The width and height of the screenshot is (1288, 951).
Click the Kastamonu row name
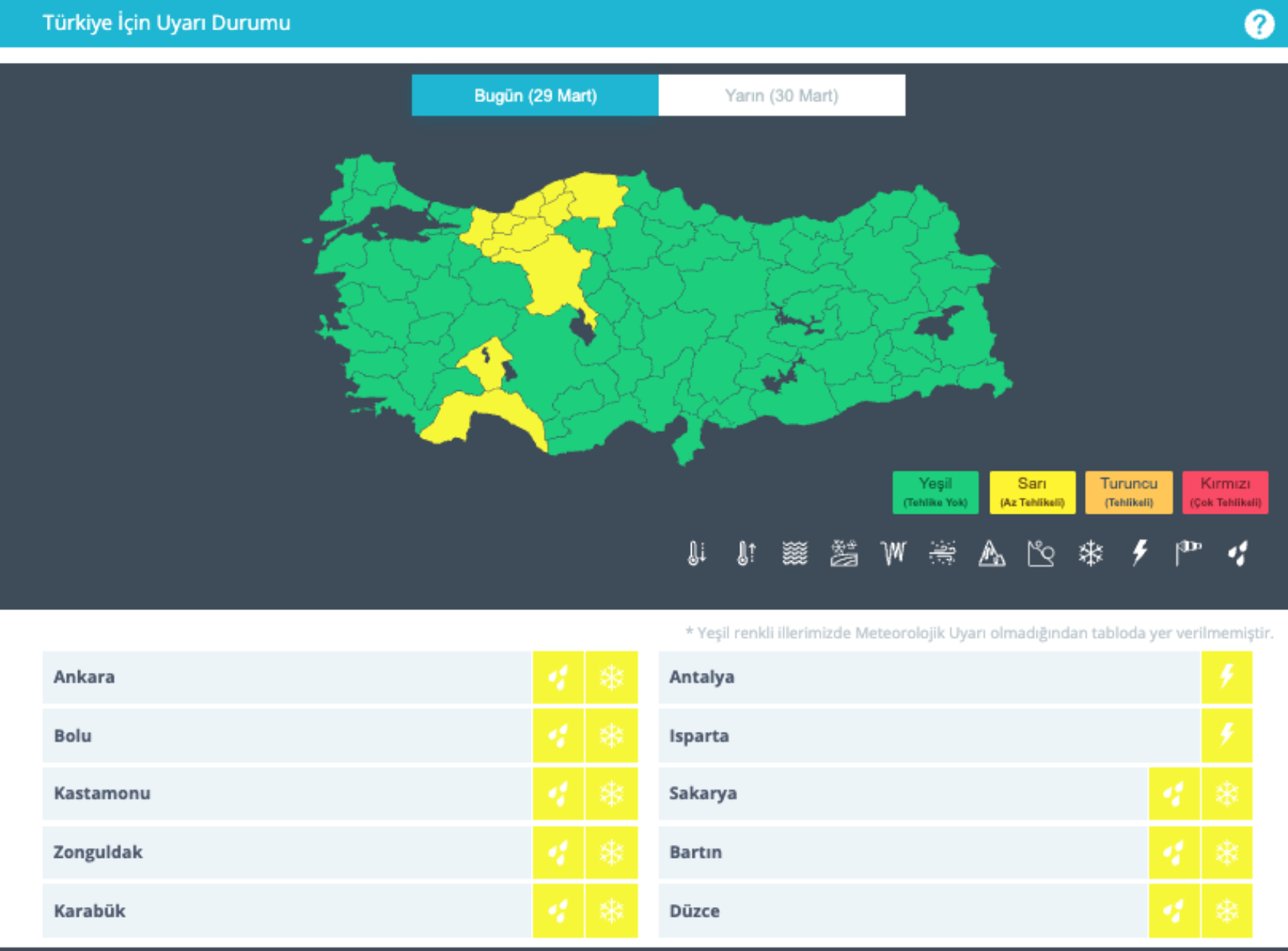coord(102,793)
